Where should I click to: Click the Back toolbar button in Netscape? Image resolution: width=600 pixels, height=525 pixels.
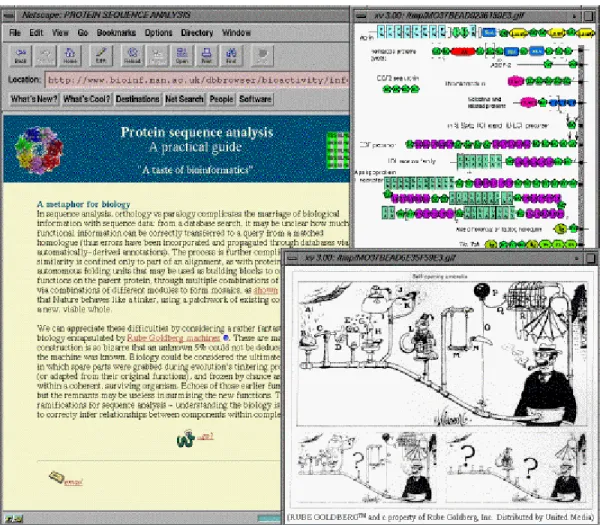tap(21, 56)
